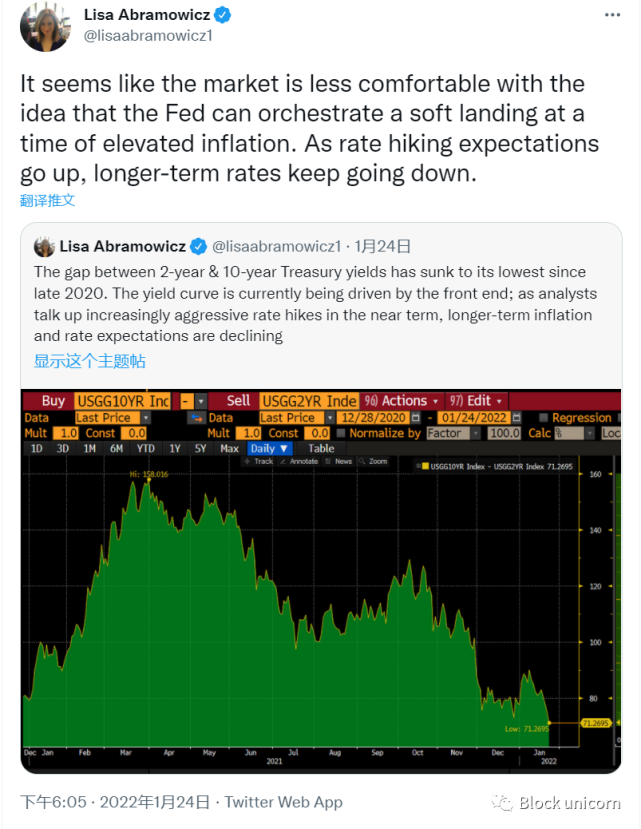
Task: Select the Annotate pencil tool
Action: (299, 462)
